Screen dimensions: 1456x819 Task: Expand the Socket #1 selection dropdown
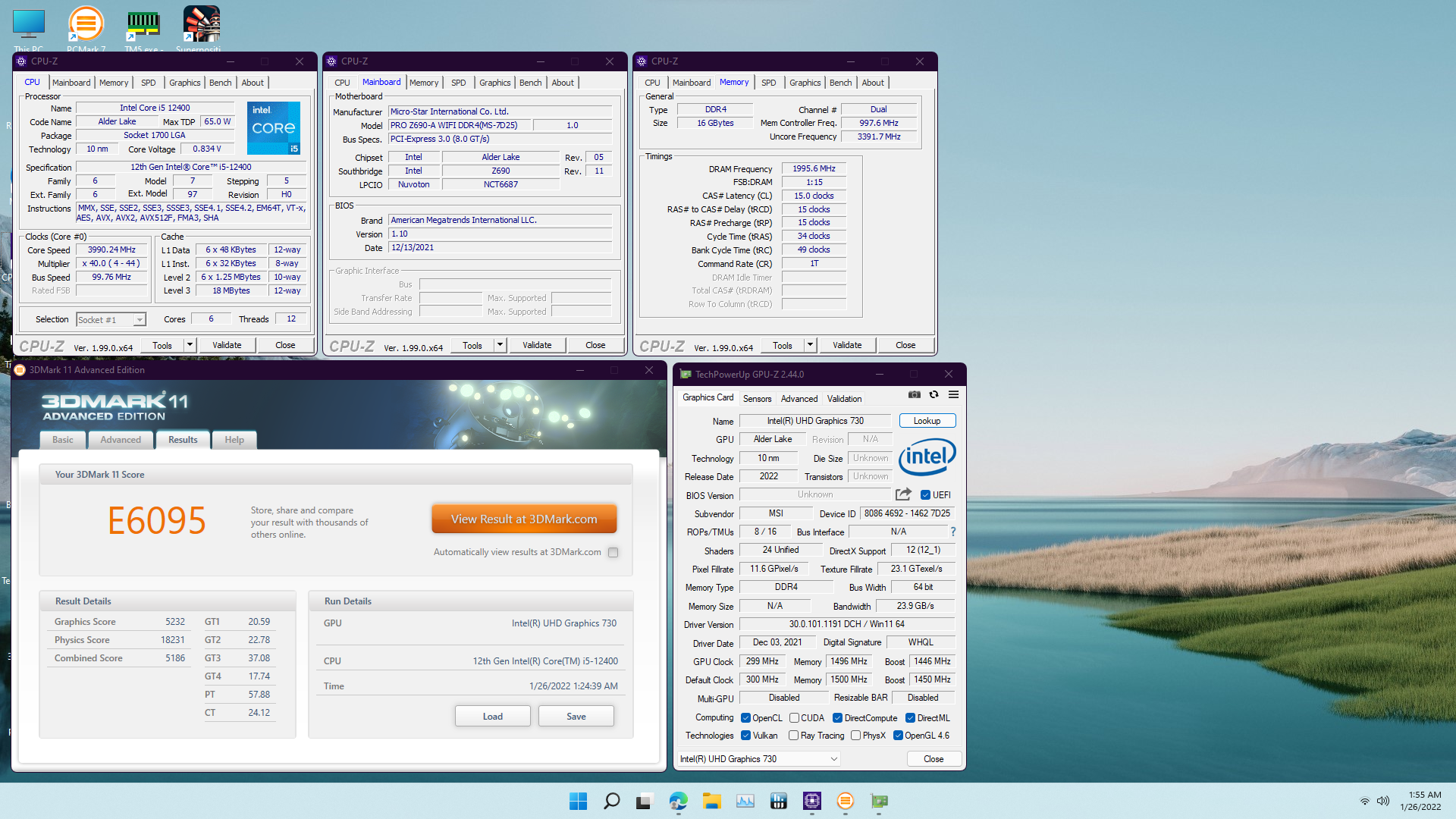tap(140, 320)
